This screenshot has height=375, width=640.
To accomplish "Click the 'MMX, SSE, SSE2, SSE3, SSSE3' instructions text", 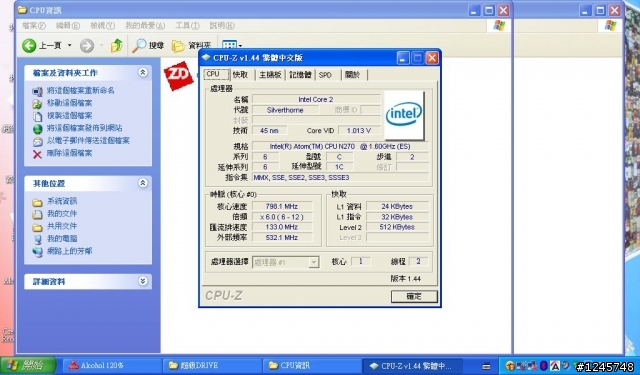I will click(301, 178).
